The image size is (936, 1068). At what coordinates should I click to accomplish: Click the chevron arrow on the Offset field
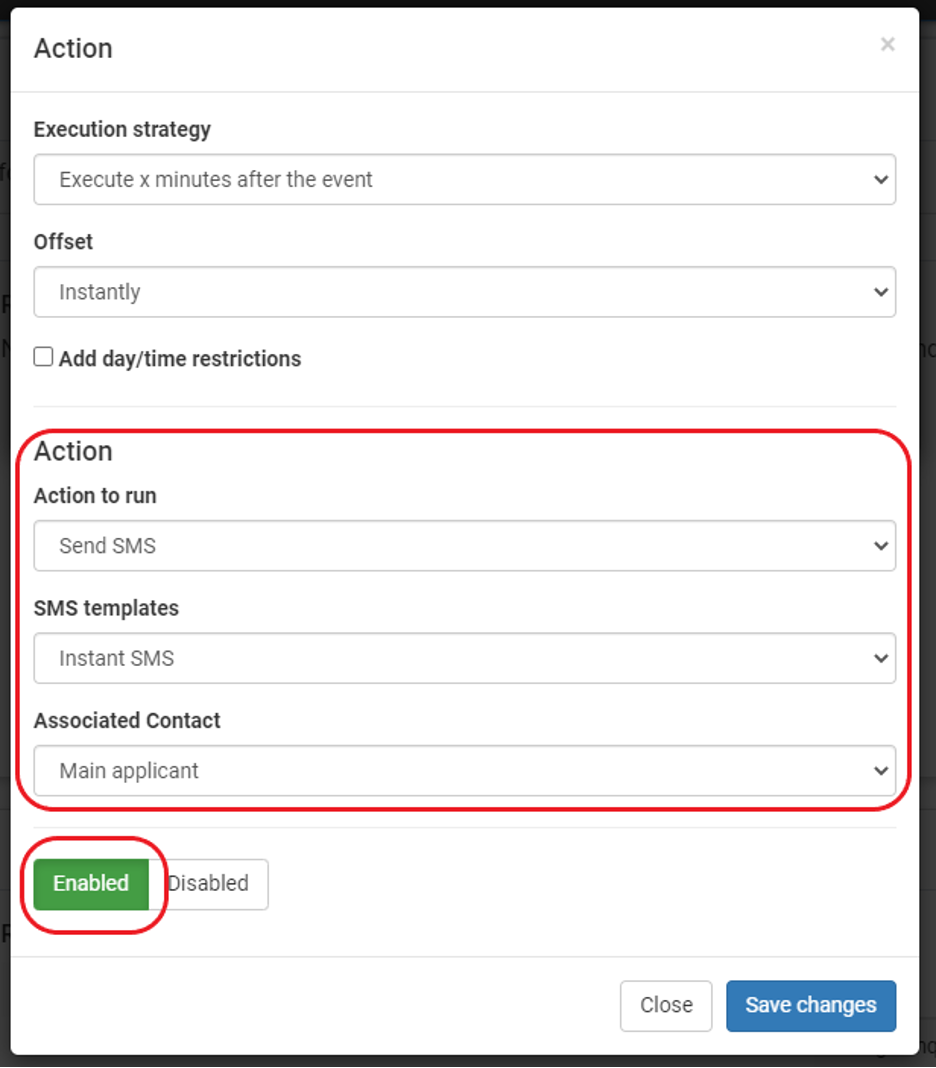pos(881,292)
